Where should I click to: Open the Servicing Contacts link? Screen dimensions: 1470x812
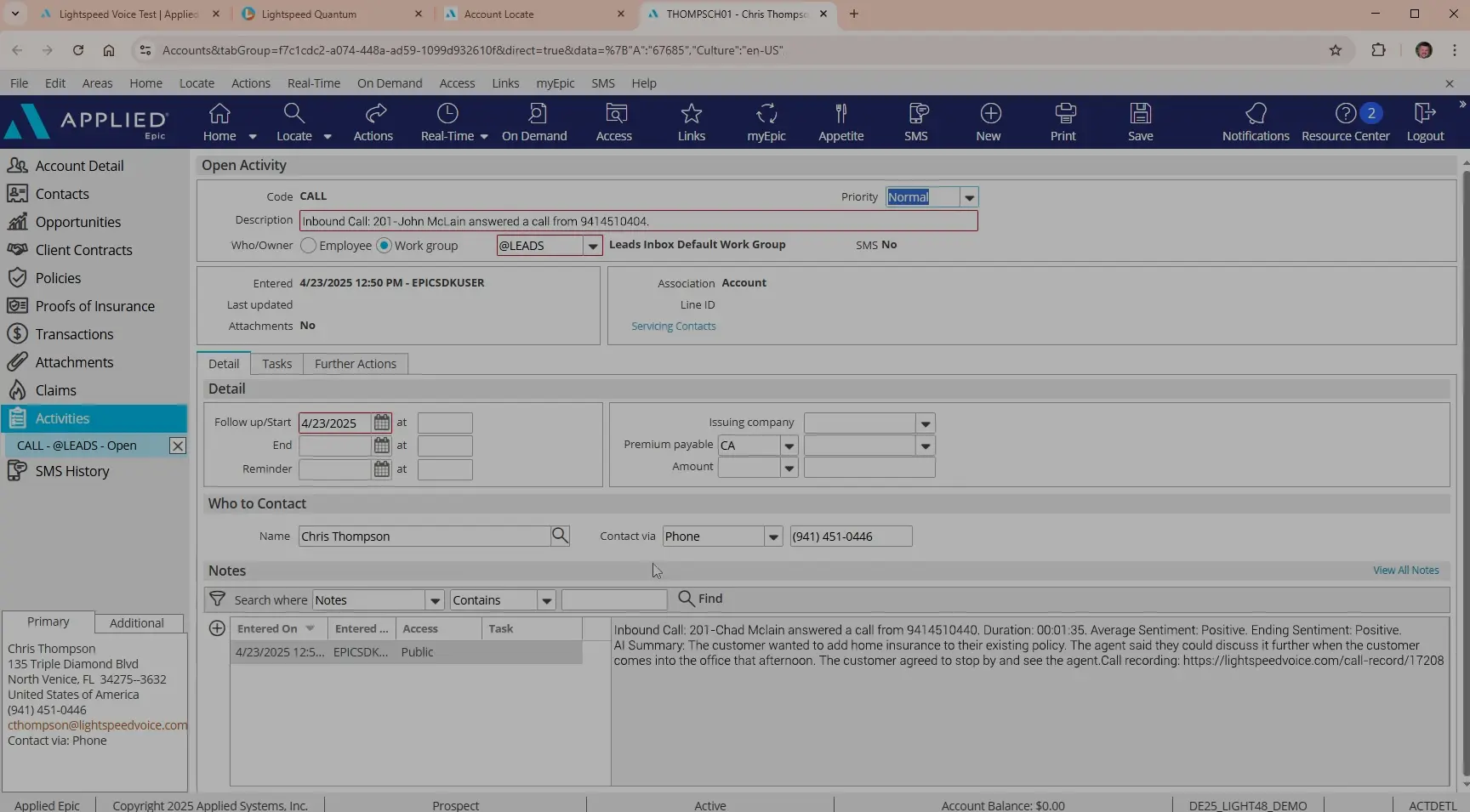click(x=672, y=326)
